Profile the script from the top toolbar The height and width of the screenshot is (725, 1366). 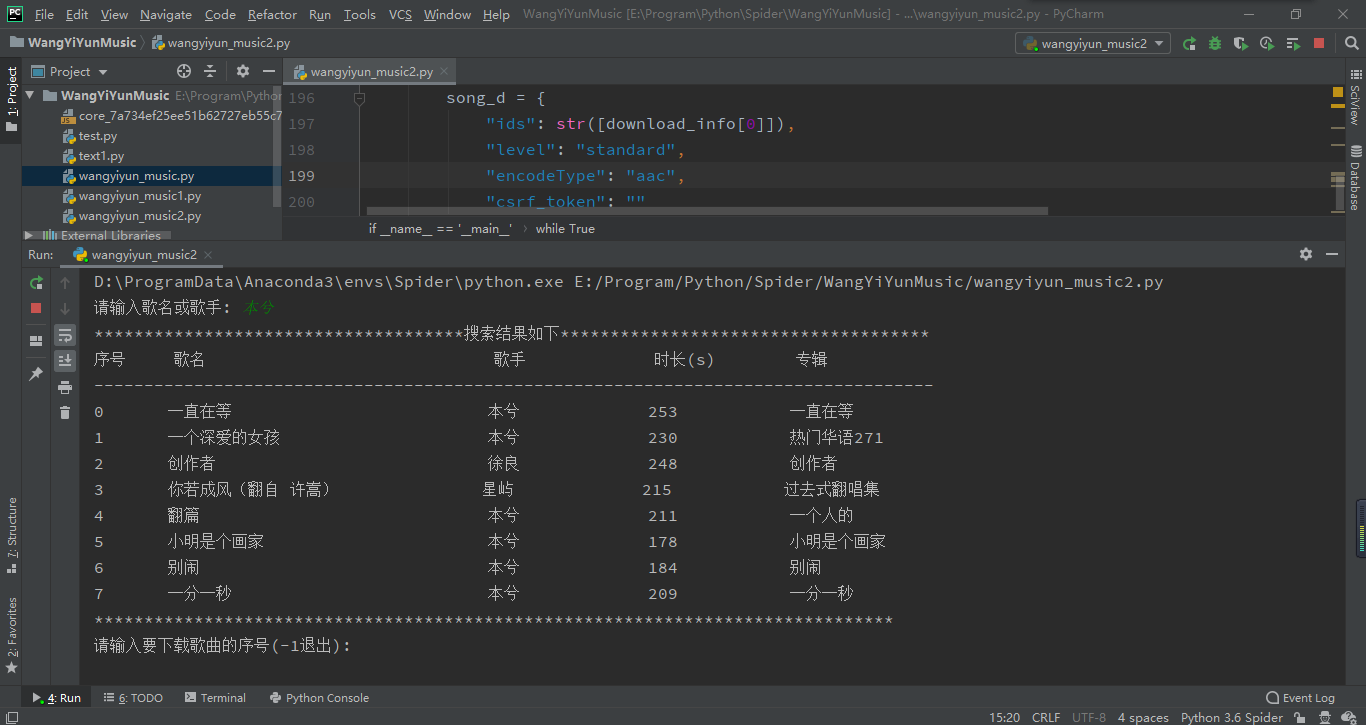[1267, 44]
